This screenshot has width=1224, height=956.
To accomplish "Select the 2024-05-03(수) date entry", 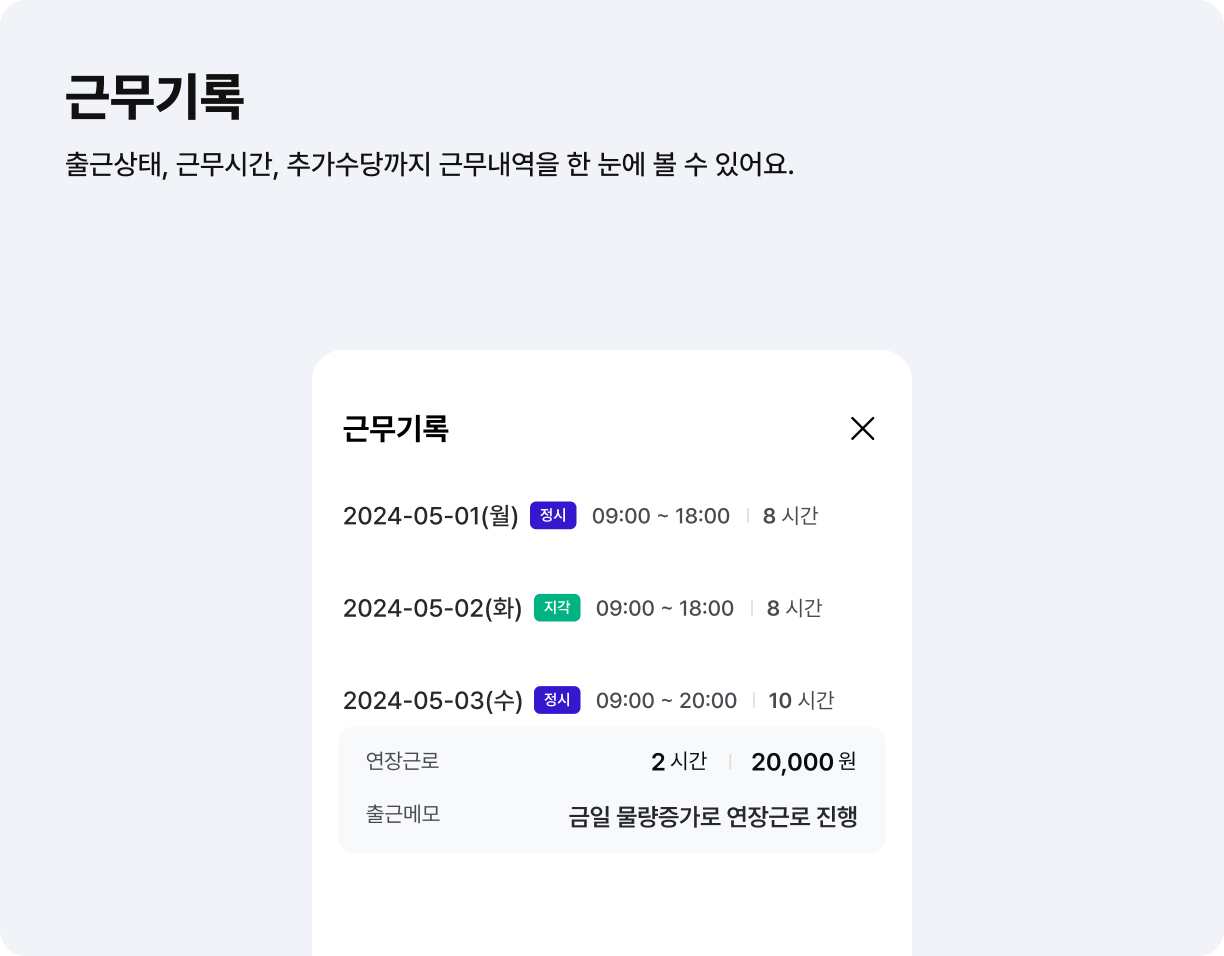I will (433, 700).
